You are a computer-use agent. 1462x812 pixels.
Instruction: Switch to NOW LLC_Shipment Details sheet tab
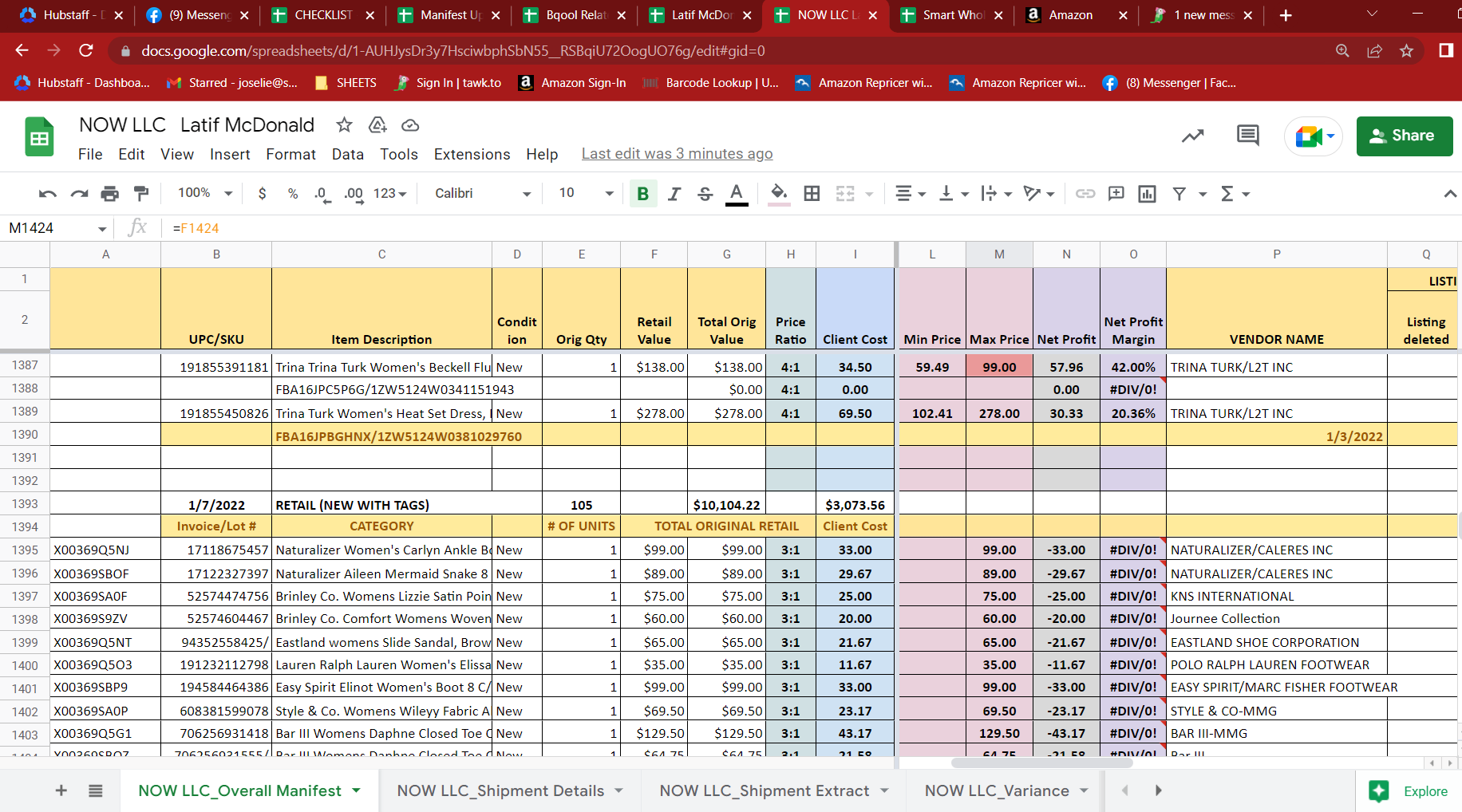coord(500,790)
